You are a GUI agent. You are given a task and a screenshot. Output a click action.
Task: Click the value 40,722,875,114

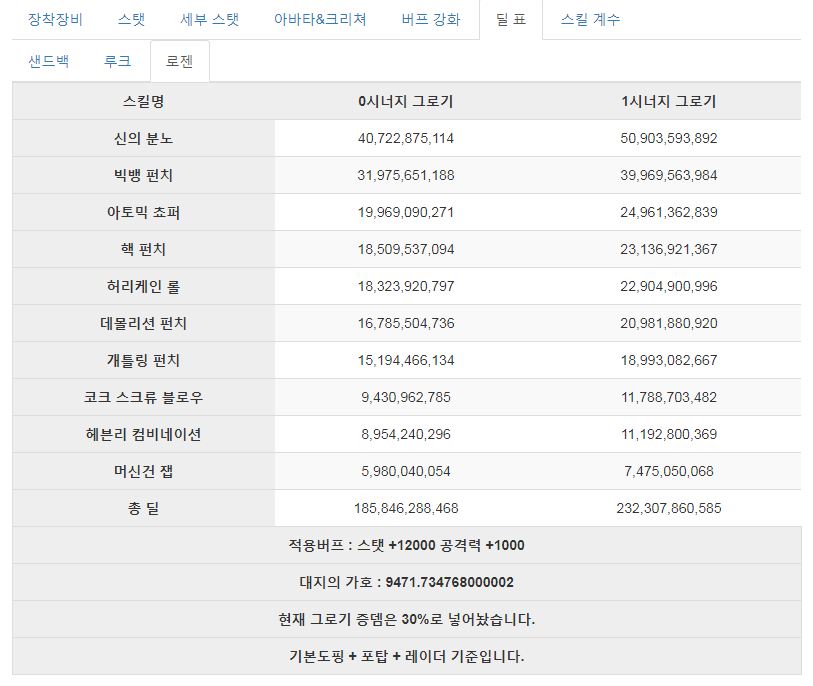406,138
